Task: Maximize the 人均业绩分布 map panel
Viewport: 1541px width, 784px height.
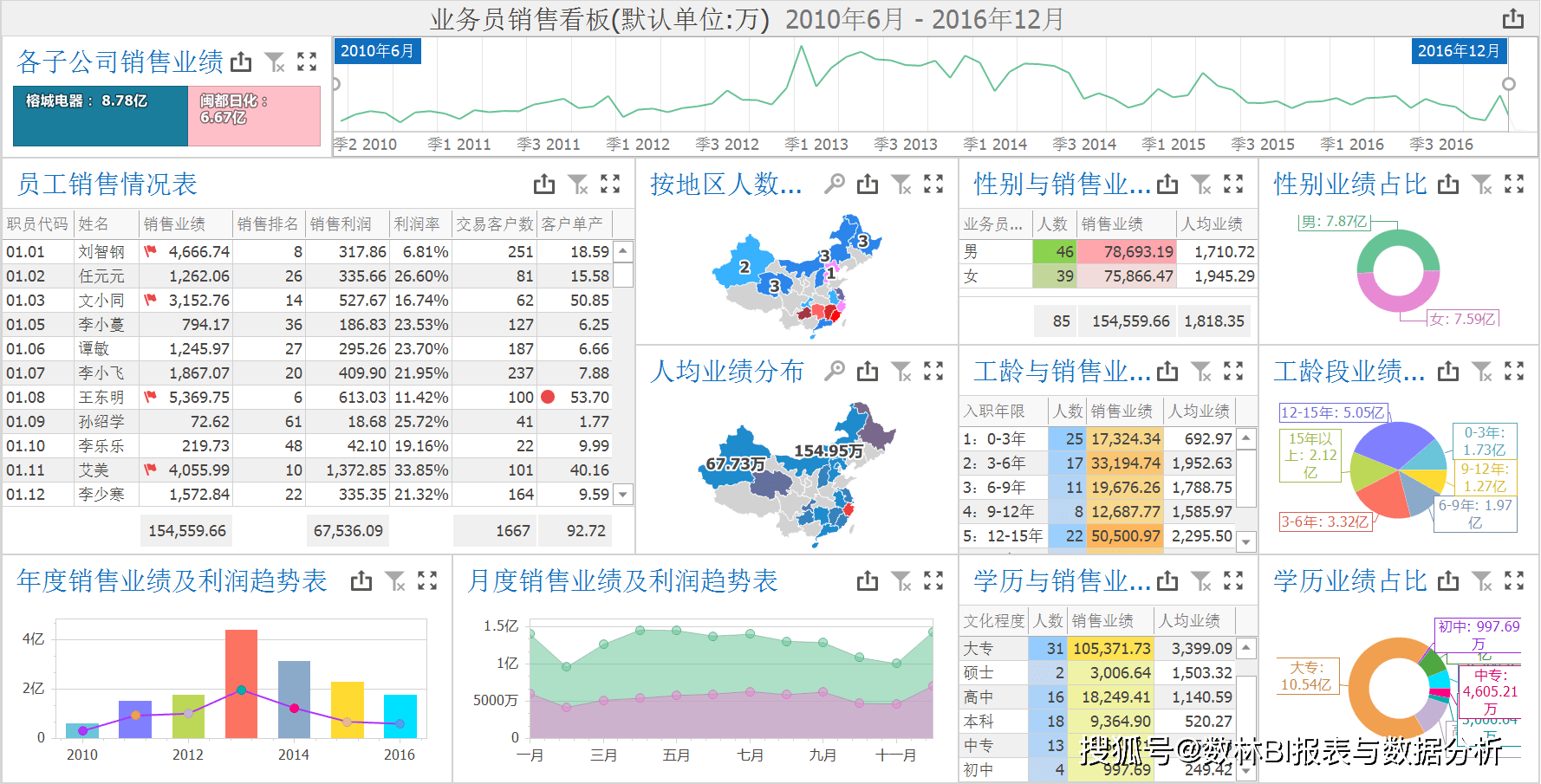Action: (933, 371)
